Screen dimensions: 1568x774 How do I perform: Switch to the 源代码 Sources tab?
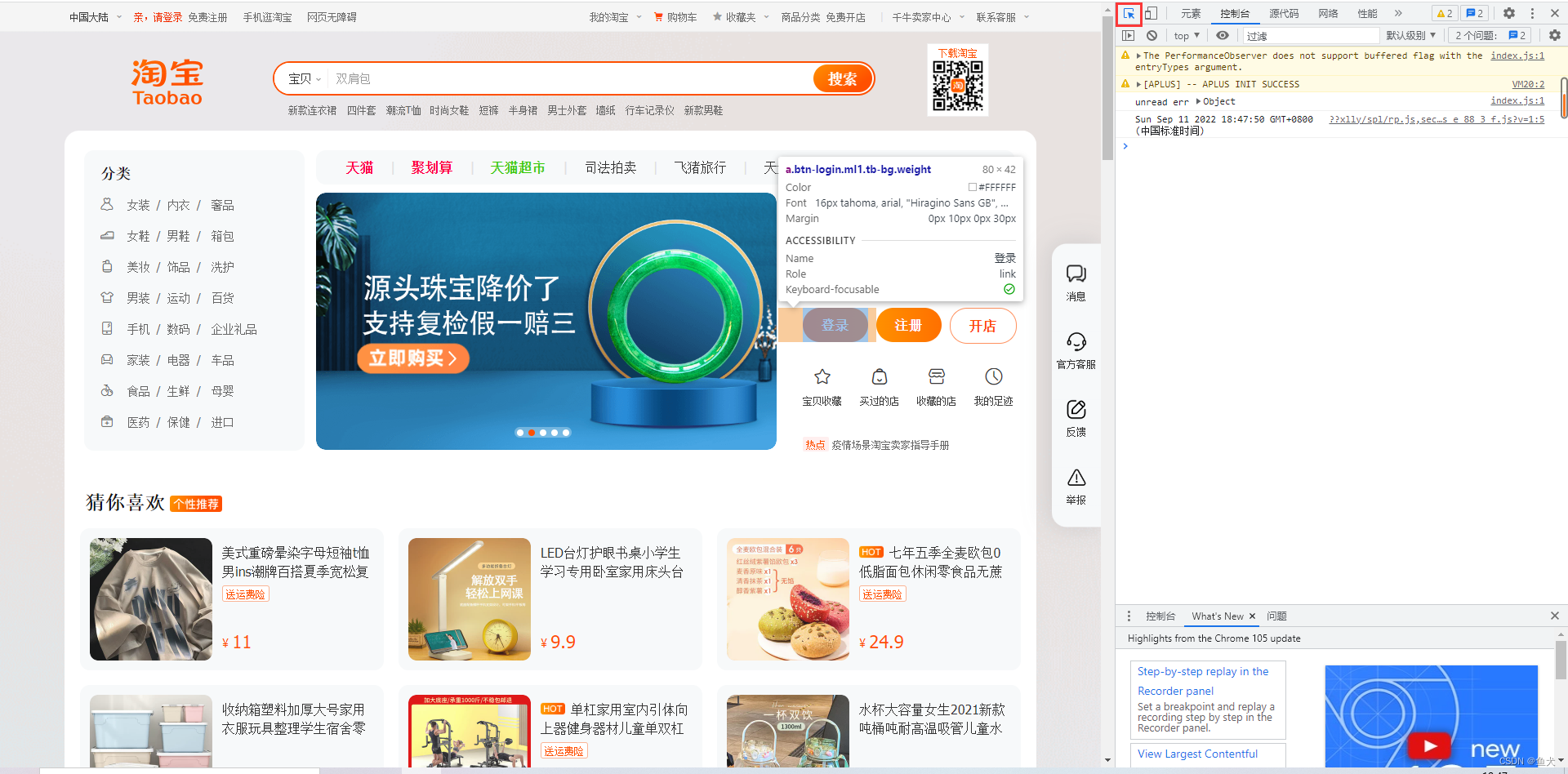click(1284, 13)
